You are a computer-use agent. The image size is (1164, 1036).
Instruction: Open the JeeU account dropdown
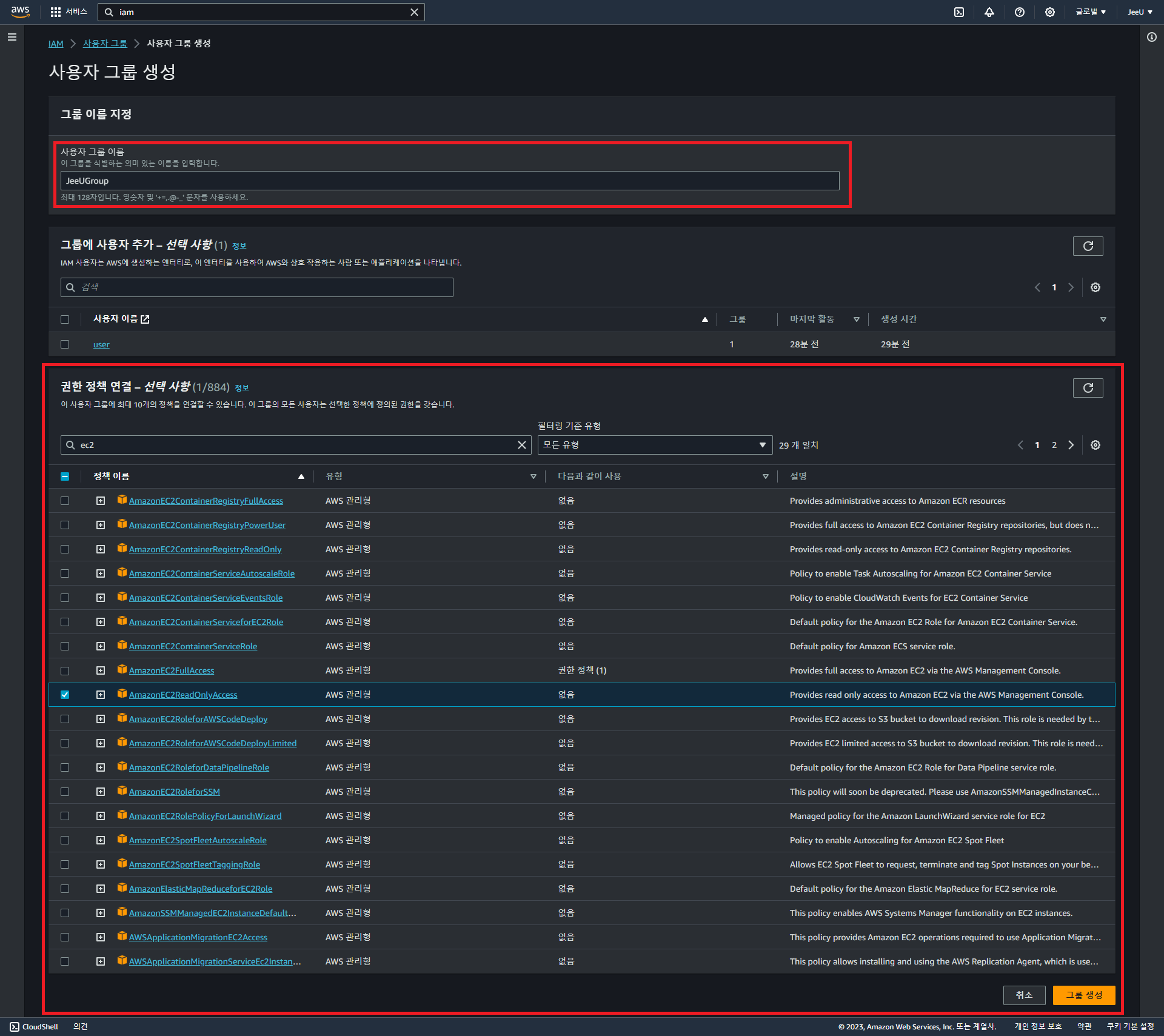pyautogui.click(x=1140, y=12)
